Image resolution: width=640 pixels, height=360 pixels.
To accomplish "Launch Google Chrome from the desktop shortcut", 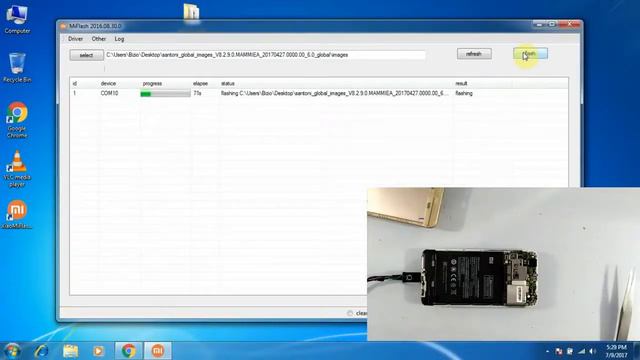I will coord(17,120).
